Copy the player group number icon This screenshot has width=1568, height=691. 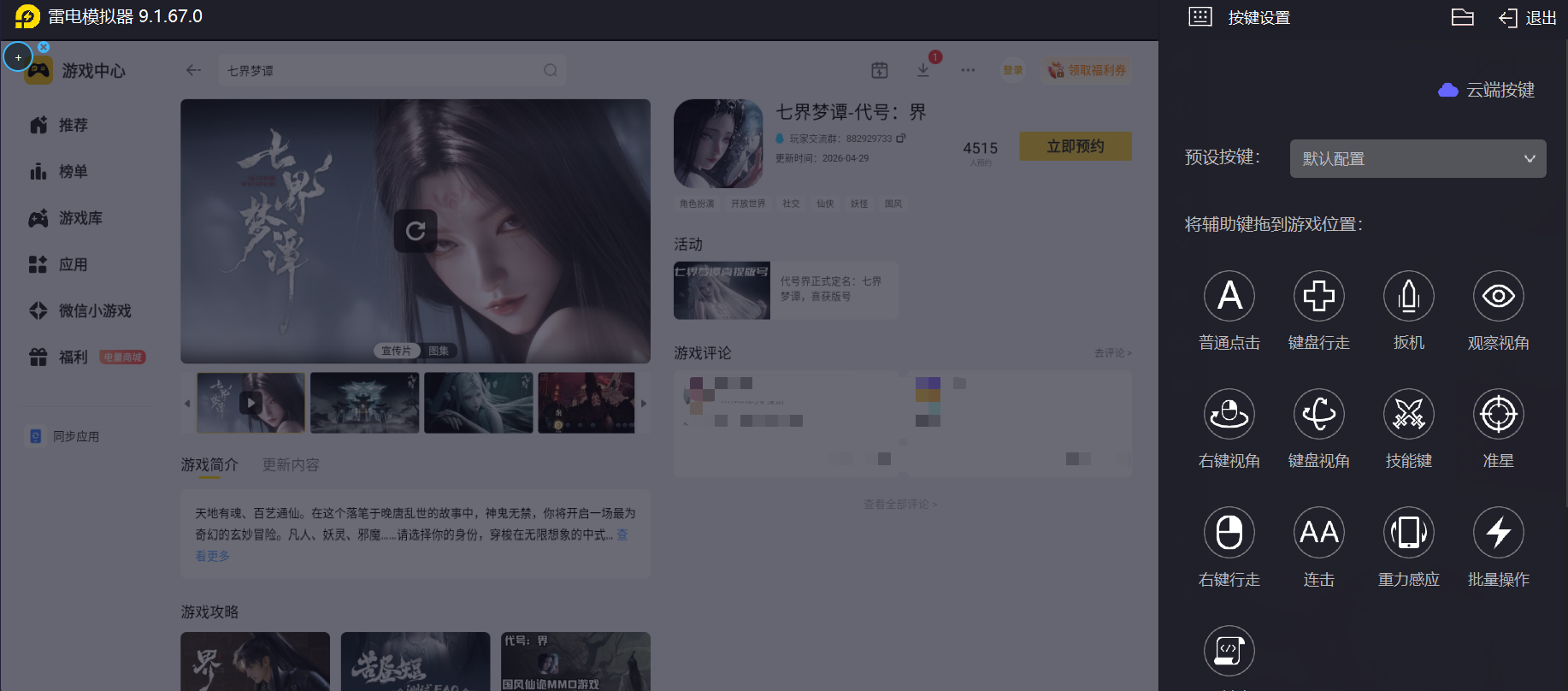click(x=900, y=138)
